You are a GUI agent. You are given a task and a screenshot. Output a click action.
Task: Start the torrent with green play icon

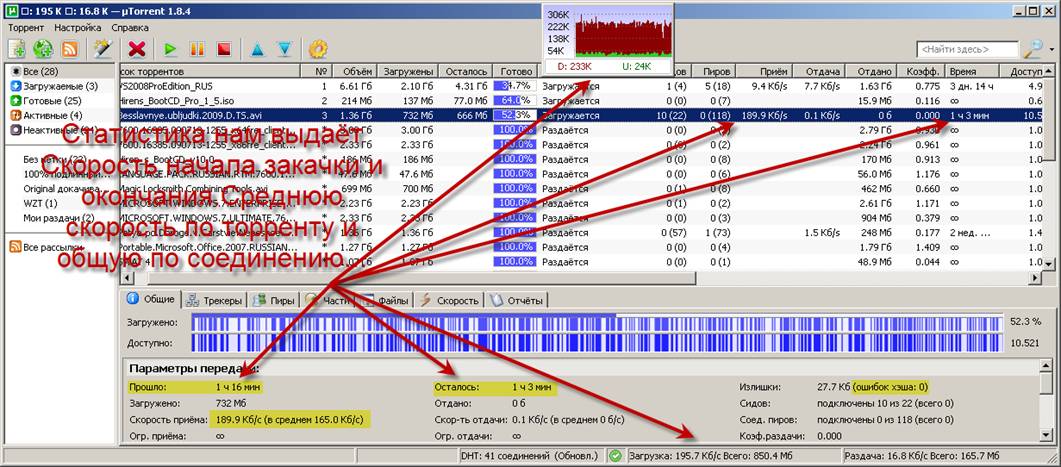[x=171, y=48]
